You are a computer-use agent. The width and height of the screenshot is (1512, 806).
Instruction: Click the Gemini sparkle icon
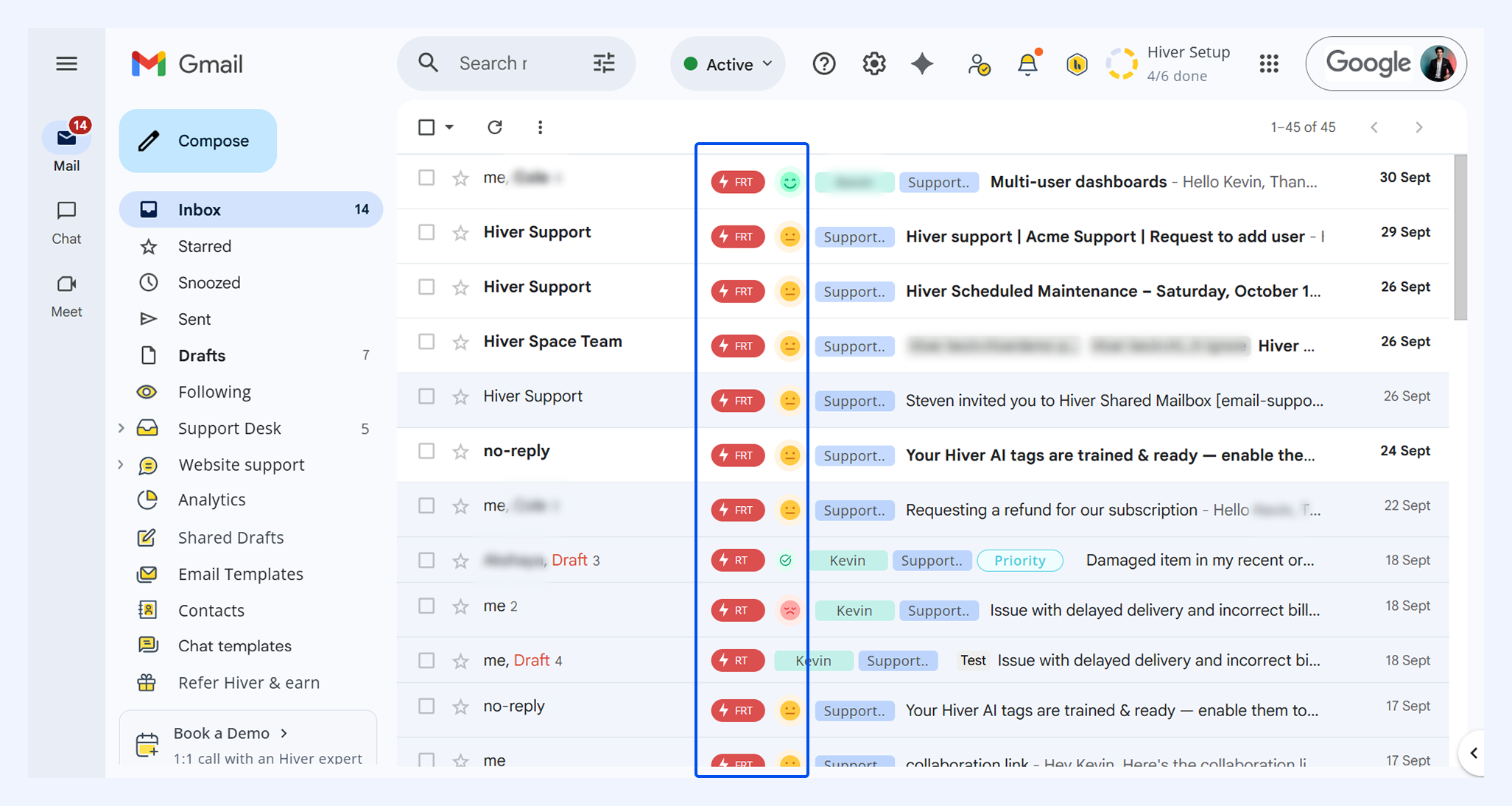[922, 64]
